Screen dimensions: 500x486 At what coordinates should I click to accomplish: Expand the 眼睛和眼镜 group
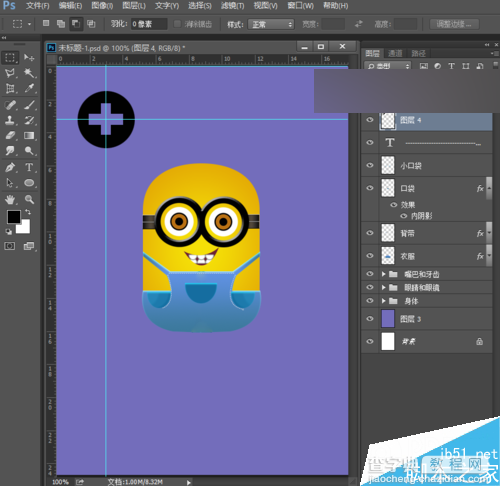384,287
